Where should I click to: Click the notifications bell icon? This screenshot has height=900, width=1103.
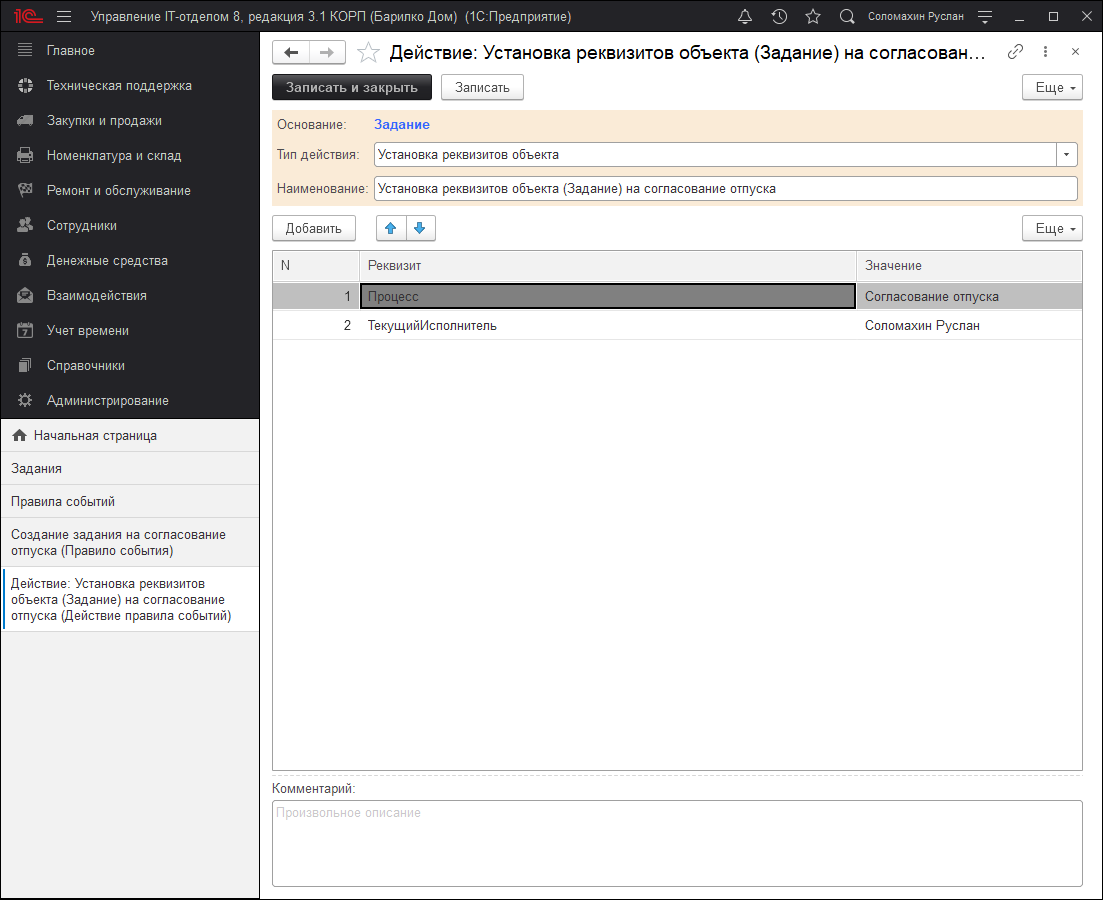tap(745, 17)
